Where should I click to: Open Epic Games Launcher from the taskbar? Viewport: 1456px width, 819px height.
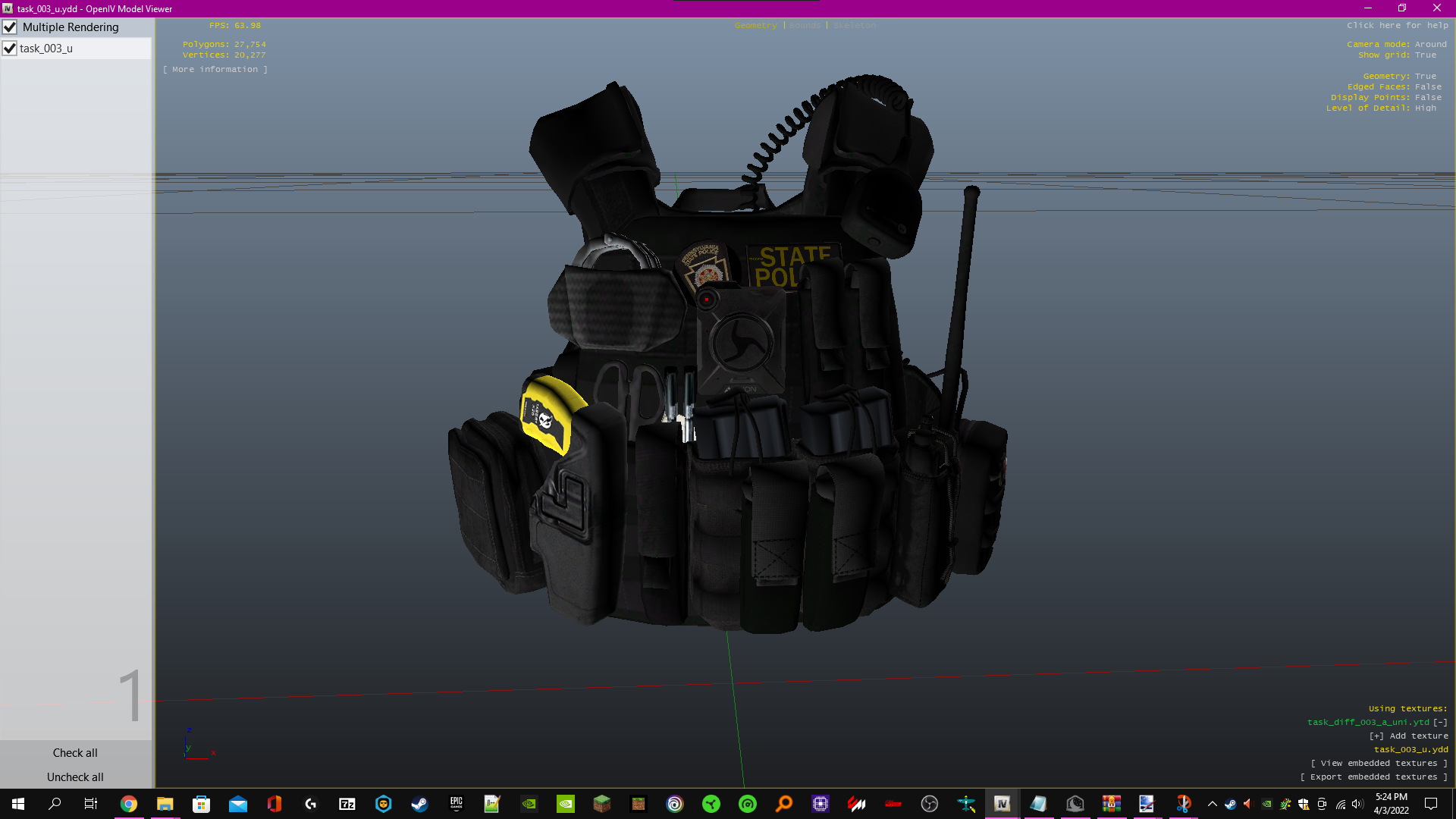tap(456, 804)
